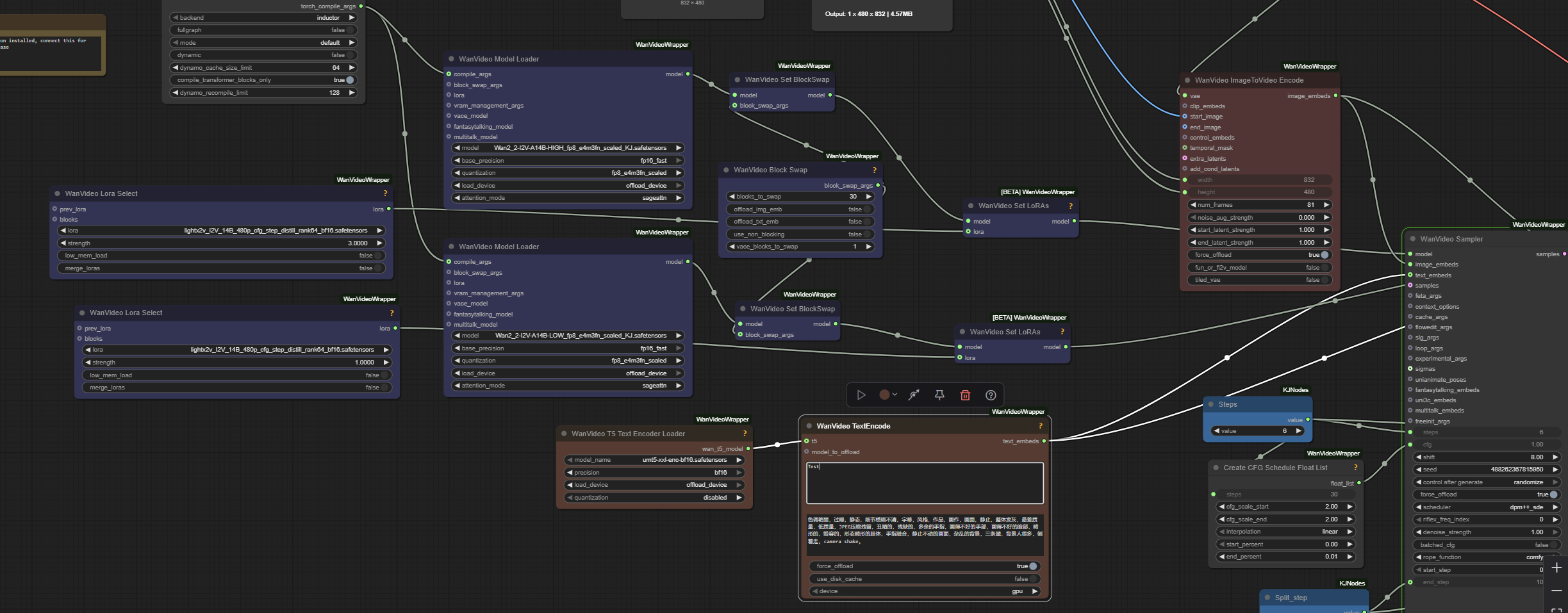Screen dimensions: 1568x613
Task: Open the backend inductor dropdown
Action: (263, 18)
